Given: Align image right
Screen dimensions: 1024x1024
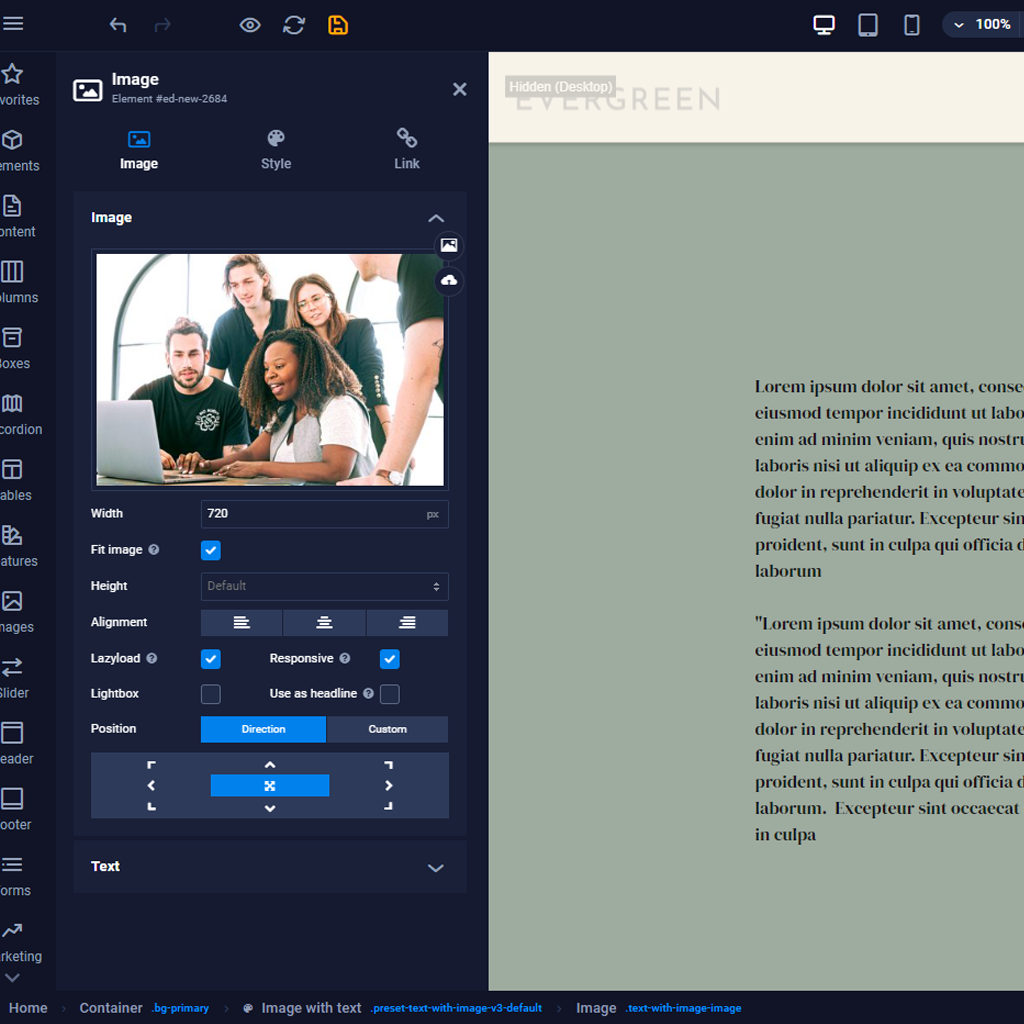Looking at the screenshot, I should pyautogui.click(x=407, y=623).
